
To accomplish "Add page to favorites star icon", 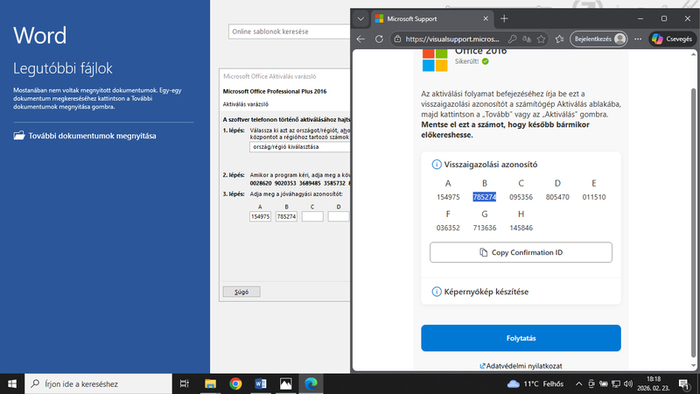I will (x=541, y=39).
